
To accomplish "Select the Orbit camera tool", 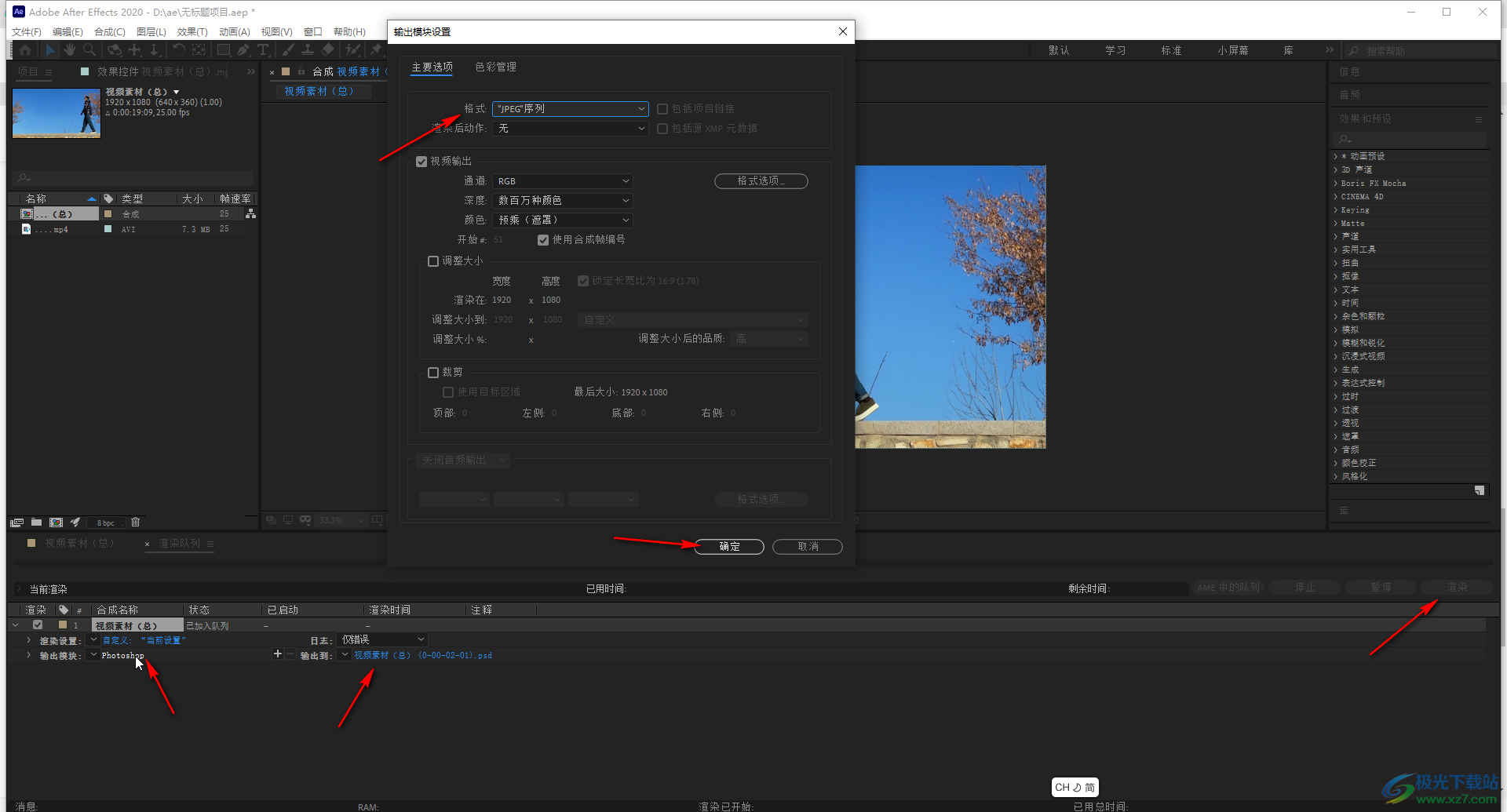I will click(115, 50).
